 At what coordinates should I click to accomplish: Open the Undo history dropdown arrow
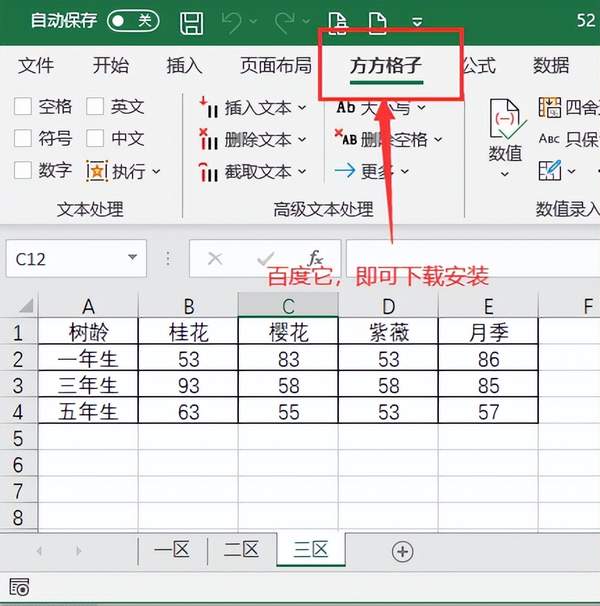click(253, 21)
